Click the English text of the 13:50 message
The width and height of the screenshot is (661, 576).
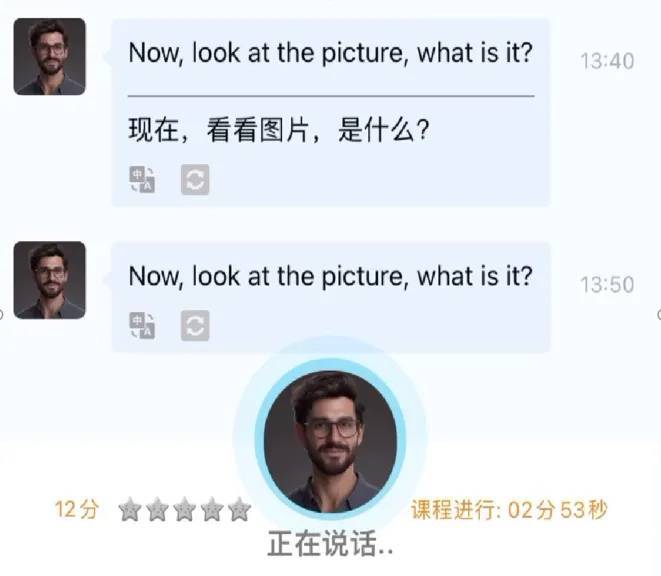[331, 277]
